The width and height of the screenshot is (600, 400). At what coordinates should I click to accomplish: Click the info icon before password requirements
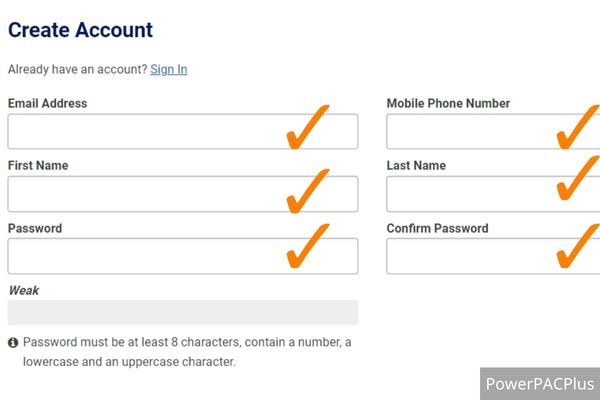pyautogui.click(x=13, y=342)
